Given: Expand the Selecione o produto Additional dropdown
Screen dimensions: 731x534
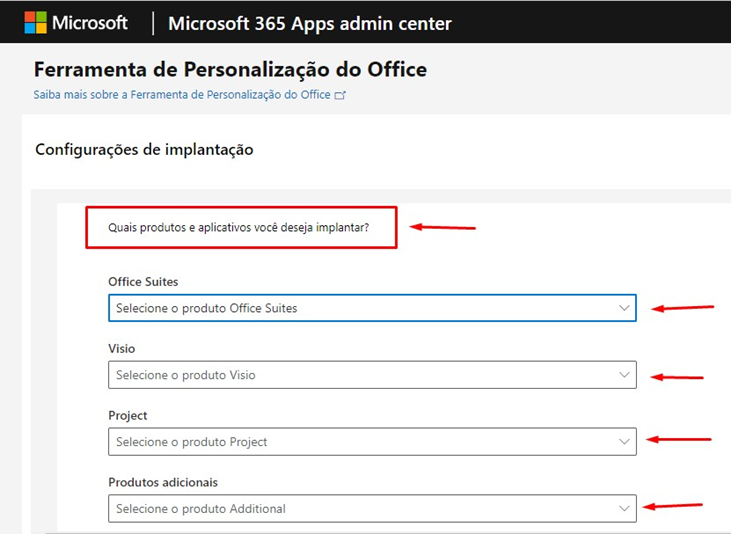Looking at the screenshot, I should pyautogui.click(x=372, y=508).
